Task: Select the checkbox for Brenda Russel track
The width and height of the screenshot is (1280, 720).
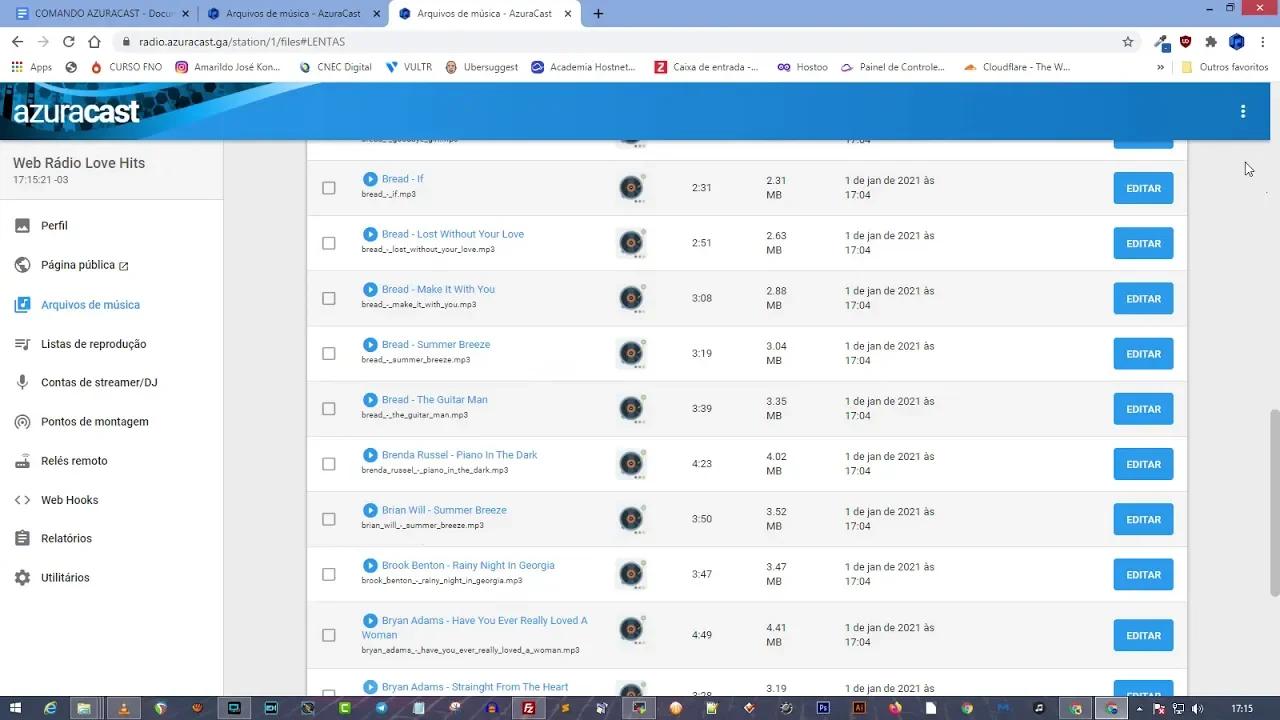Action: point(328,463)
